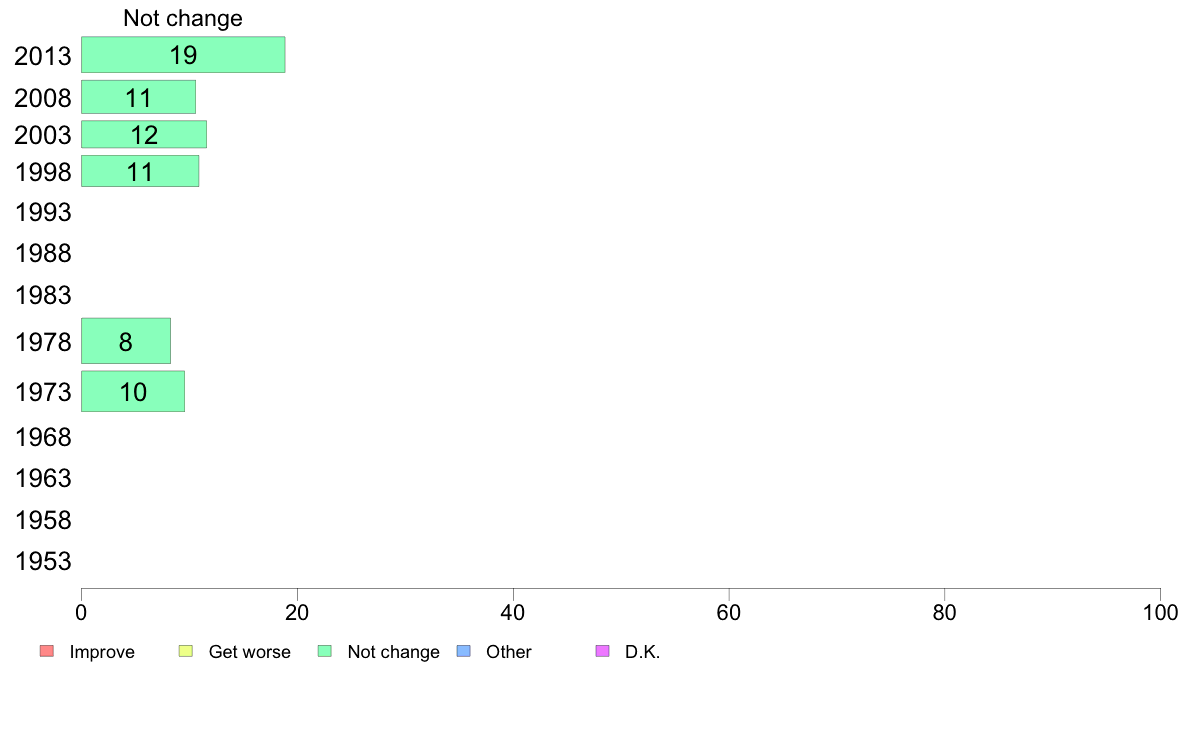This screenshot has width=1188, height=736.
Task: Click the magenta D.K. legend swatch
Action: pos(603,651)
